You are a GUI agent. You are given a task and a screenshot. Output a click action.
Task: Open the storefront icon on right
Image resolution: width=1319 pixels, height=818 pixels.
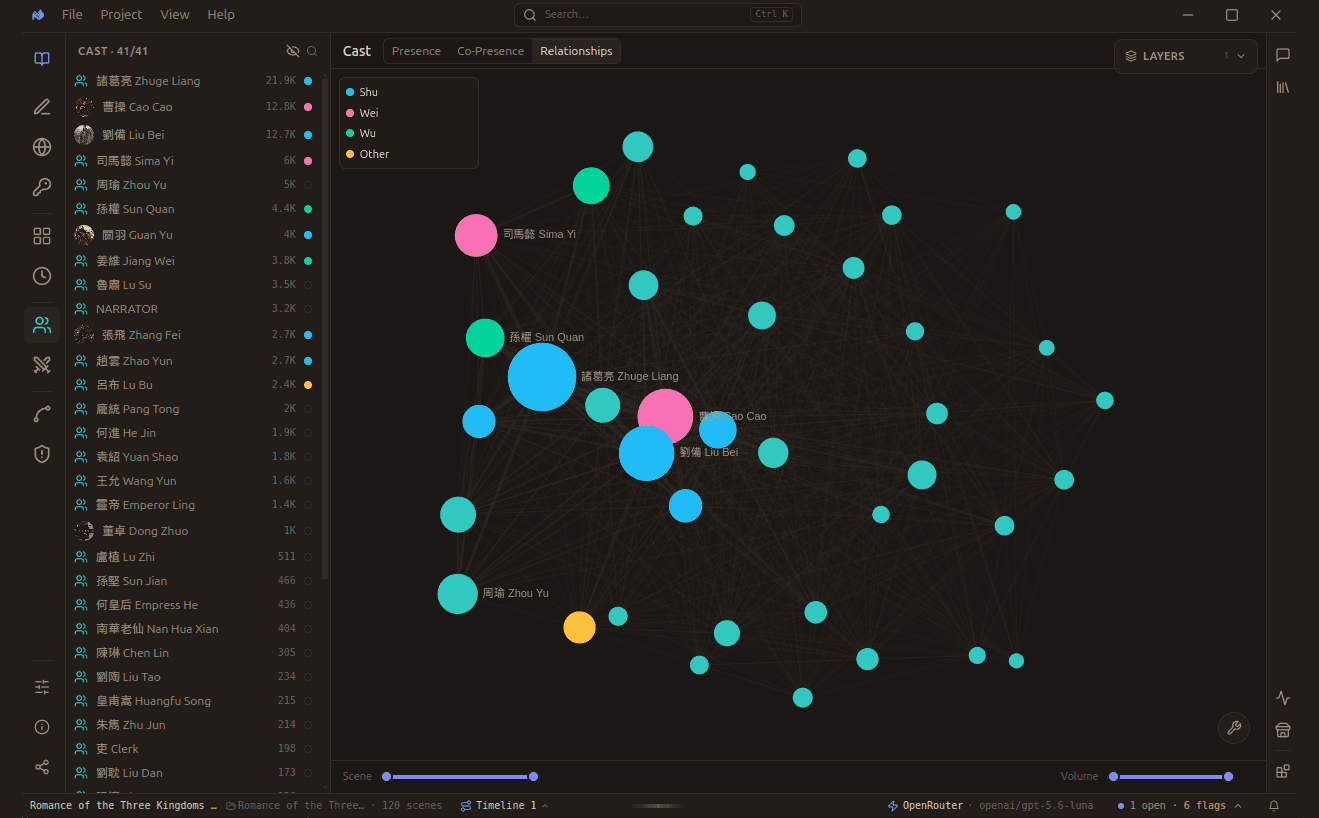pyautogui.click(x=1283, y=731)
